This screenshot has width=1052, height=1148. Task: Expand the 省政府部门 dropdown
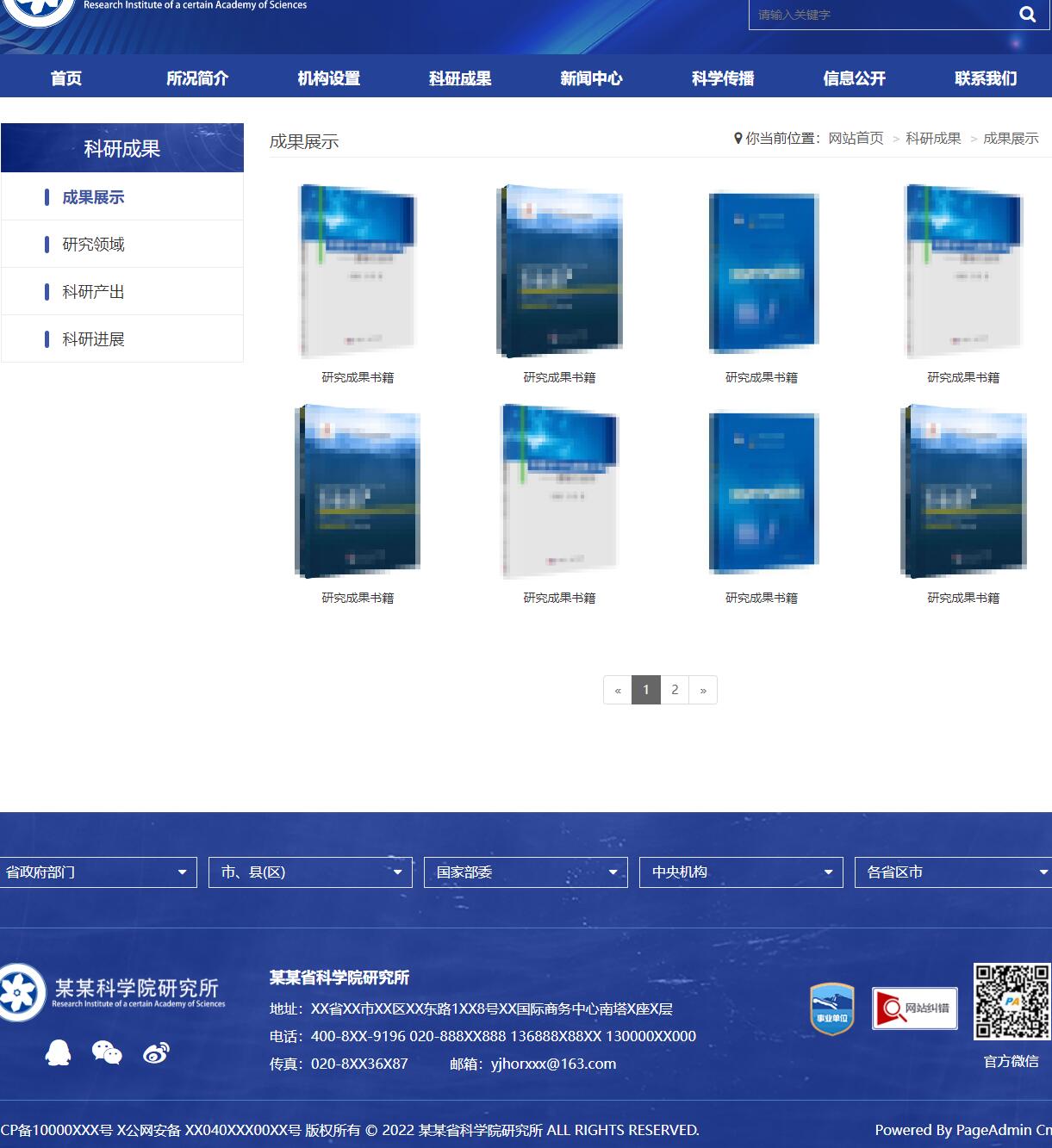(x=98, y=872)
